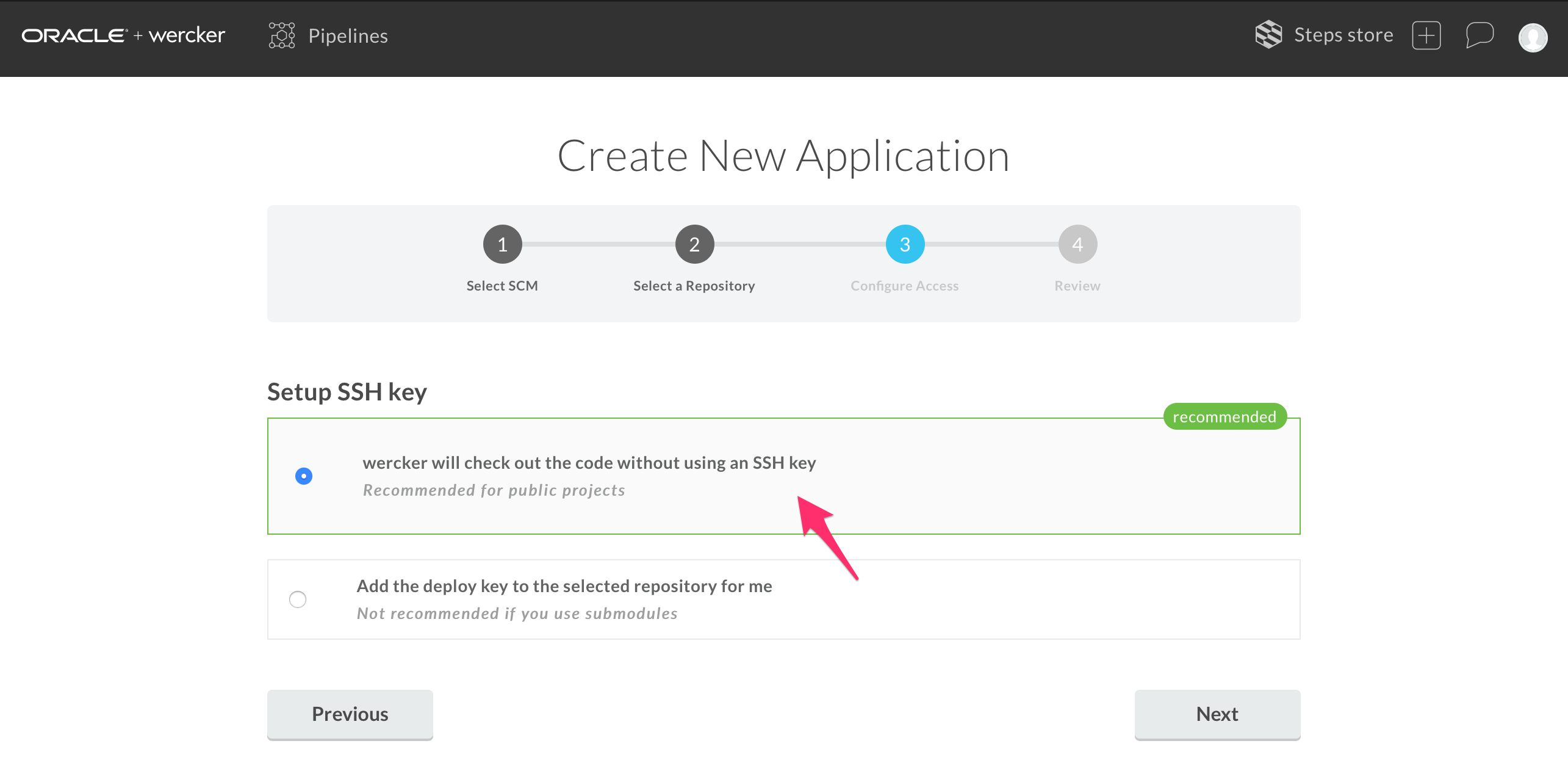Click the Select a Repository step label
Screen dimensions: 1568x774
[x=694, y=286]
